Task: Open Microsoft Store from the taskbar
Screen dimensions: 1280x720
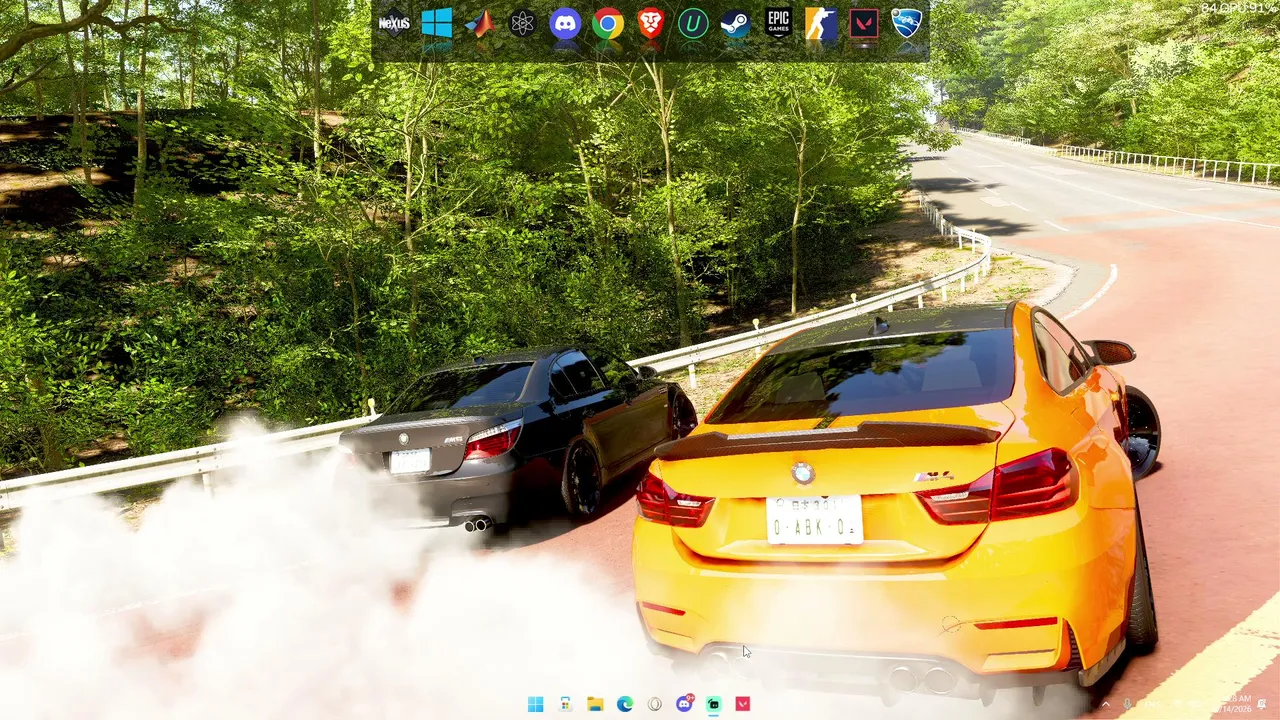Action: click(x=565, y=704)
